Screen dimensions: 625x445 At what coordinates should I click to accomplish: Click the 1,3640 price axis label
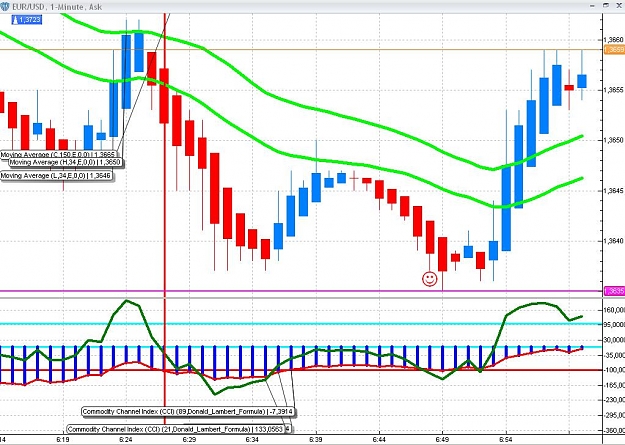click(613, 241)
